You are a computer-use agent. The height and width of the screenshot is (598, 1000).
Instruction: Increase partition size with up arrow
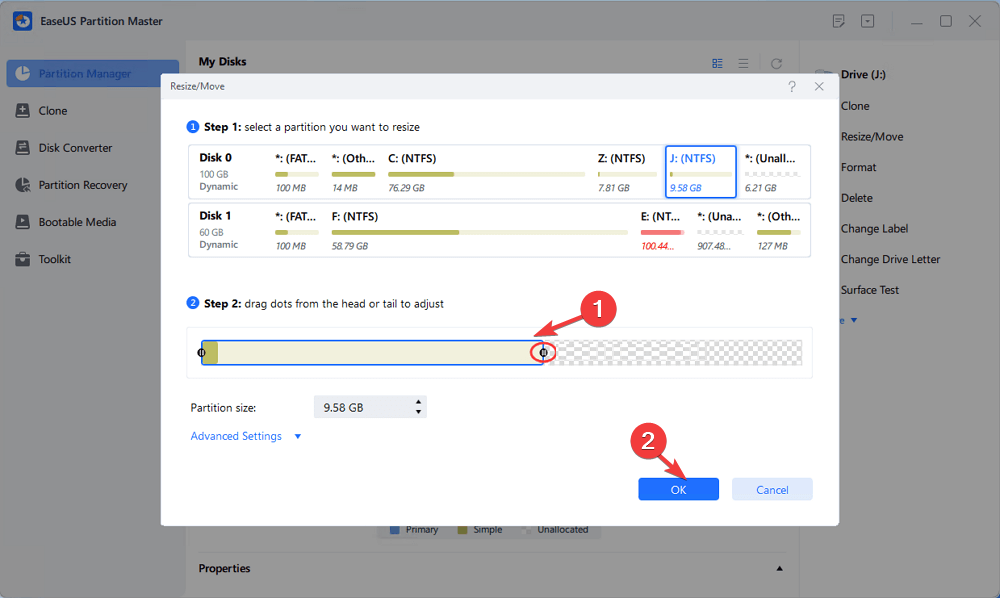pos(418,402)
